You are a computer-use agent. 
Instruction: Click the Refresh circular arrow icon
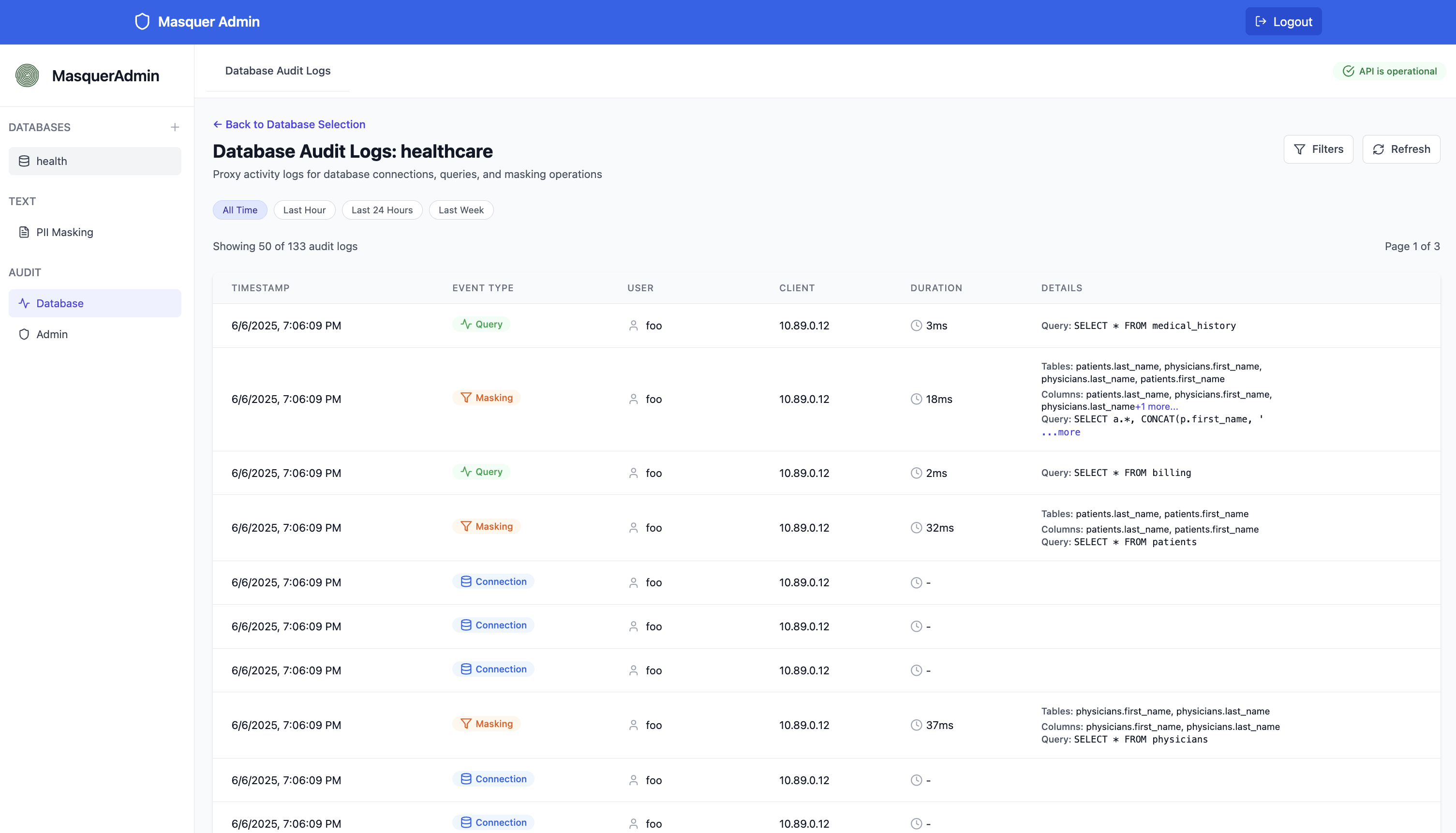(x=1379, y=149)
